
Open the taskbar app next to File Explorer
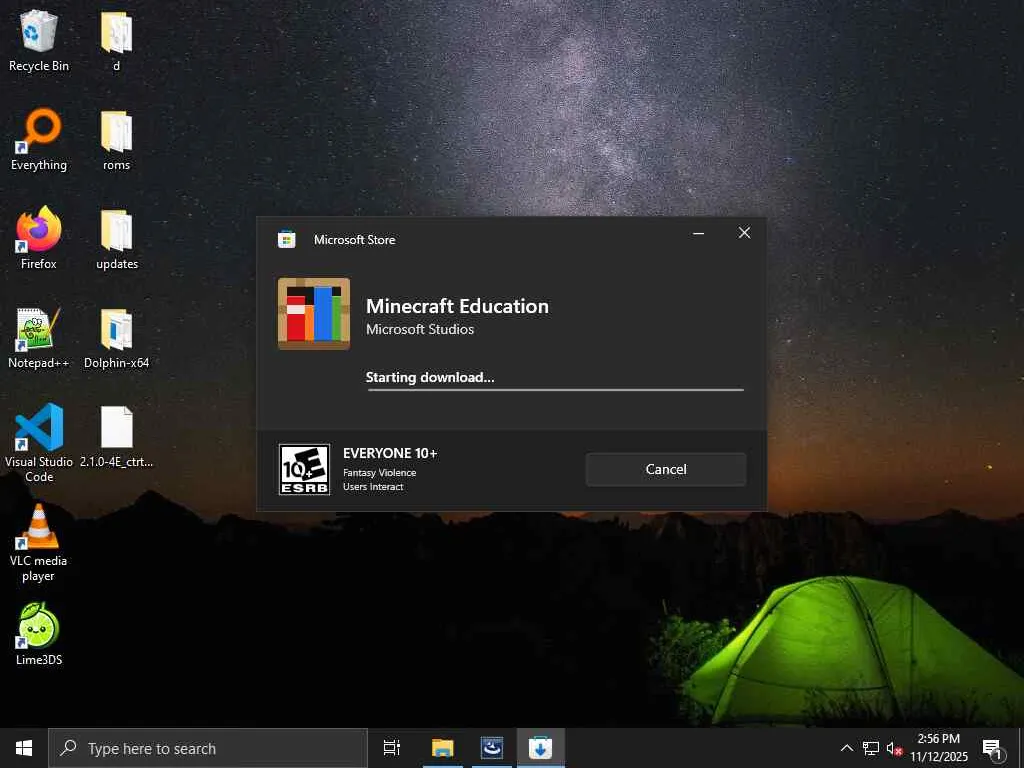[492, 748]
